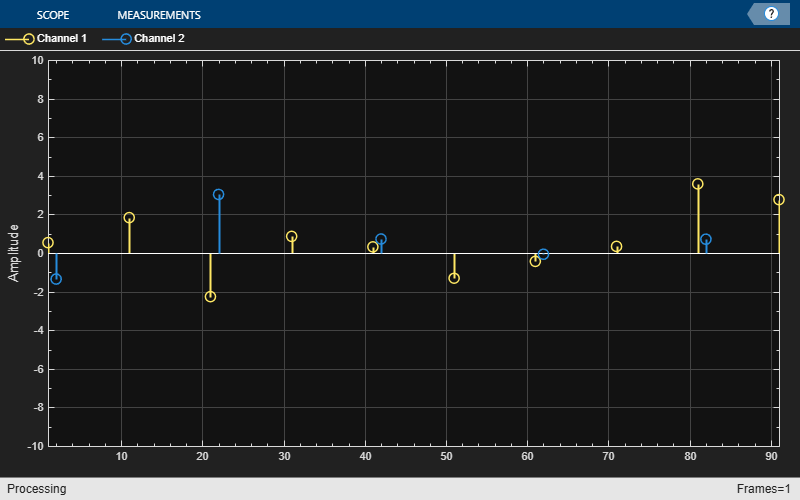Switch to the SCOPE tab
The height and width of the screenshot is (500, 800).
[x=53, y=15]
